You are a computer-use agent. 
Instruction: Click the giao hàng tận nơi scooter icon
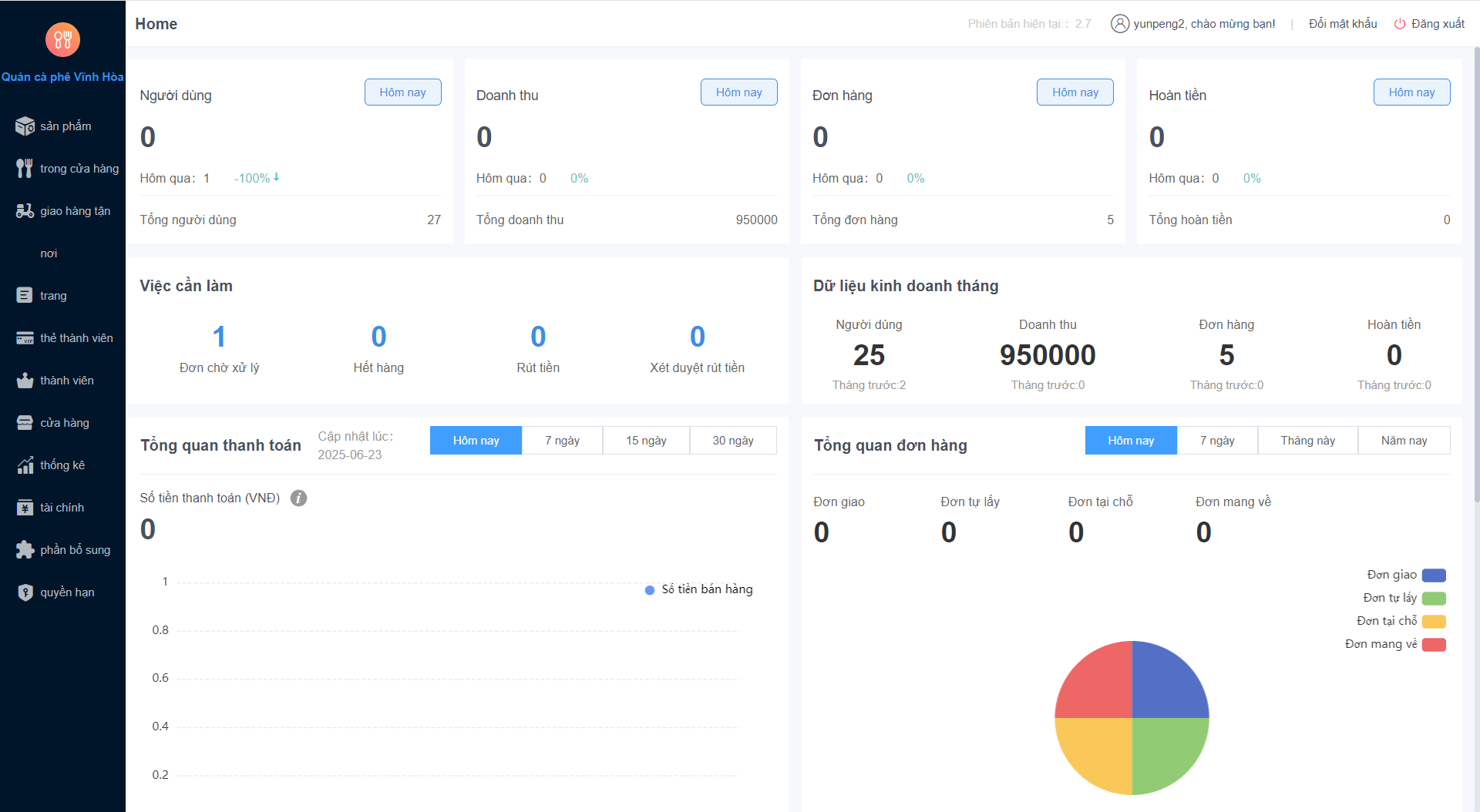point(25,211)
